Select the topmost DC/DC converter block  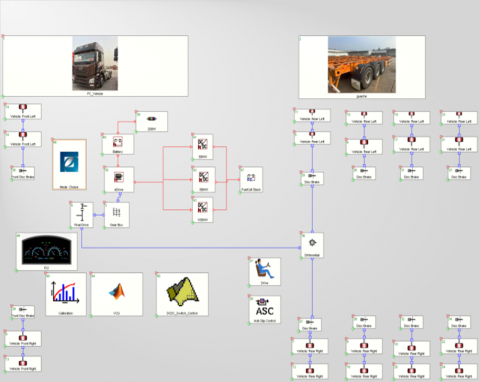coord(203,147)
